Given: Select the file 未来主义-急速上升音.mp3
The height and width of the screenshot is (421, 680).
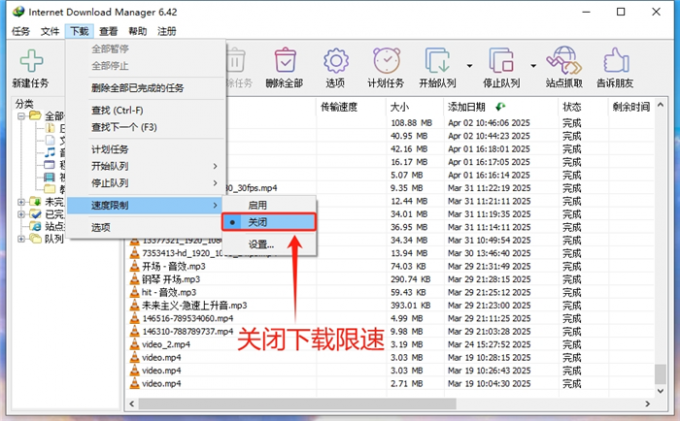Looking at the screenshot, I should coord(194,305).
